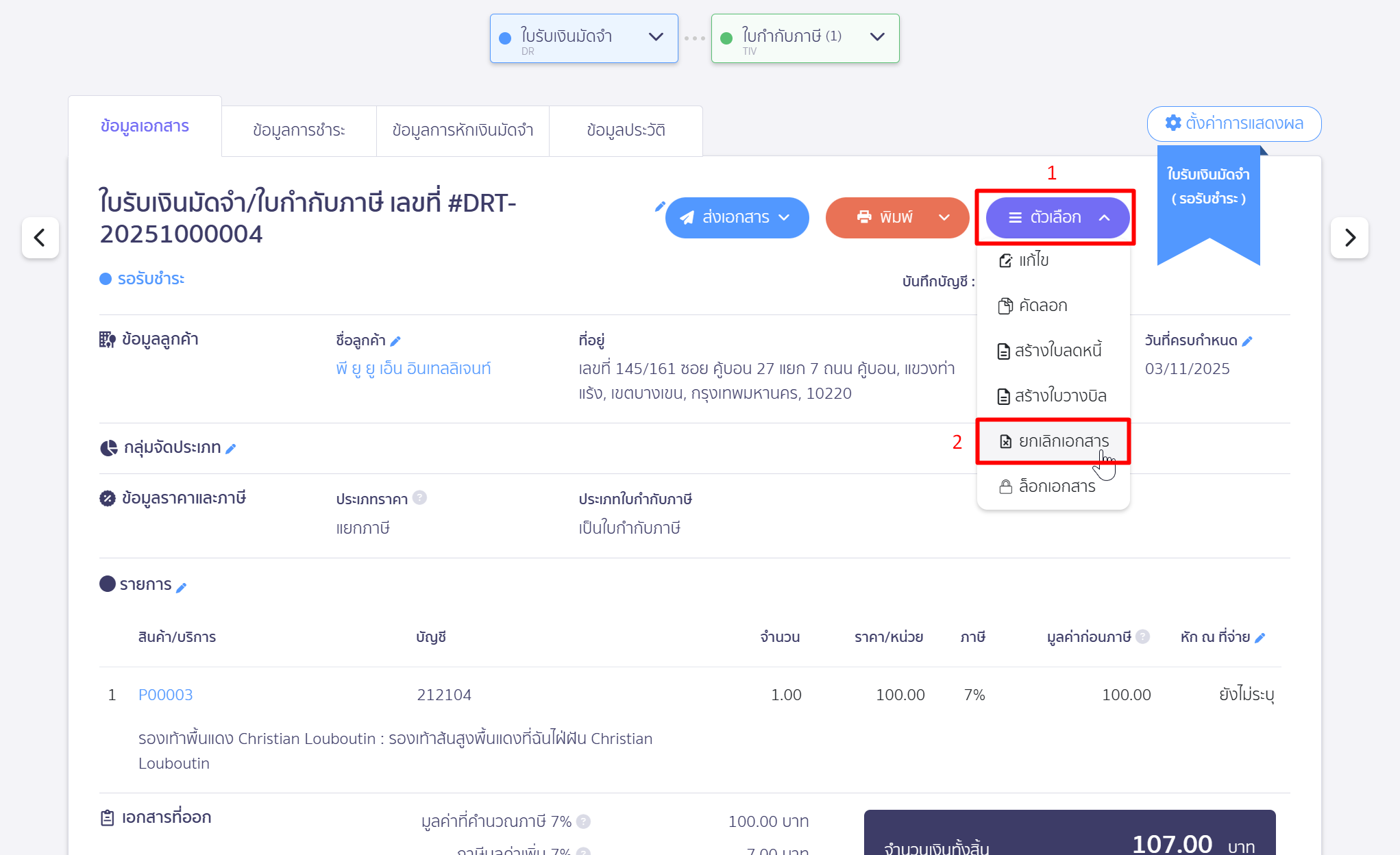Click the pencil icon next to รายการ items
This screenshot has width=1400, height=855.
182,586
